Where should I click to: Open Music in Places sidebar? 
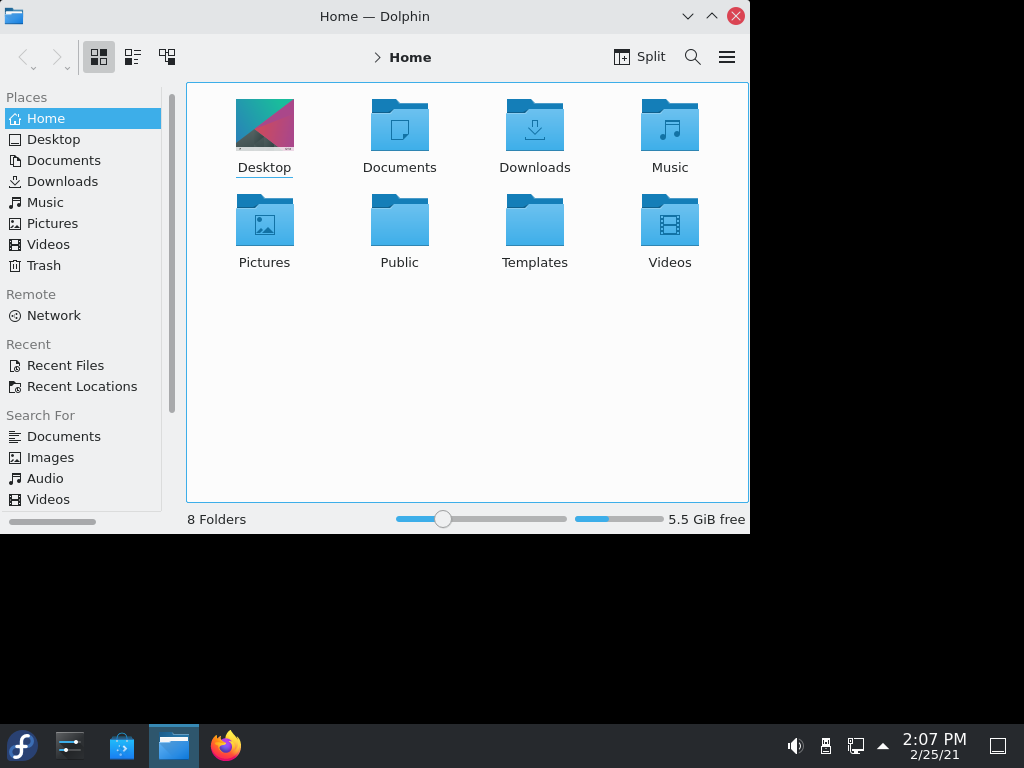point(83,202)
